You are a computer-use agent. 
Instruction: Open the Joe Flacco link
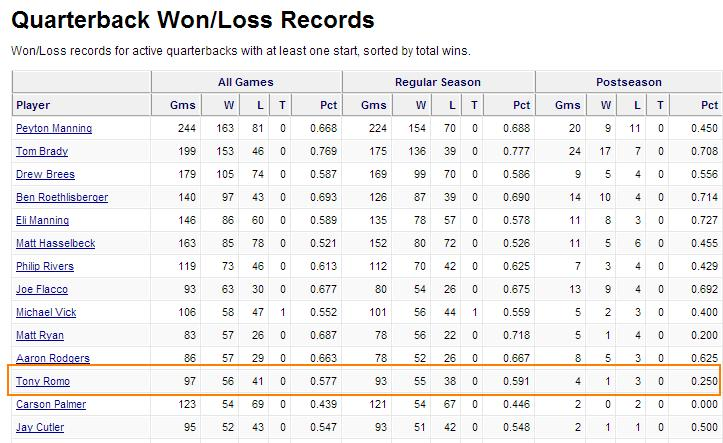[42, 289]
